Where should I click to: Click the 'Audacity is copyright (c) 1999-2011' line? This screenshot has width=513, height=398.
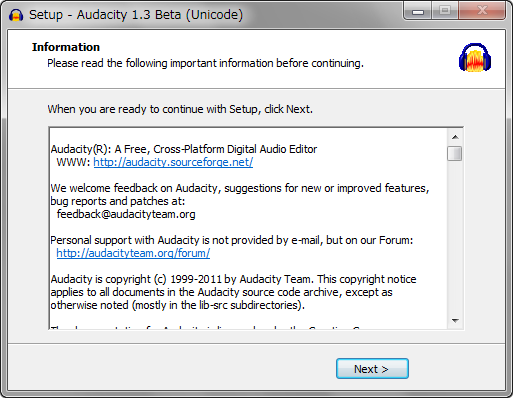233,279
